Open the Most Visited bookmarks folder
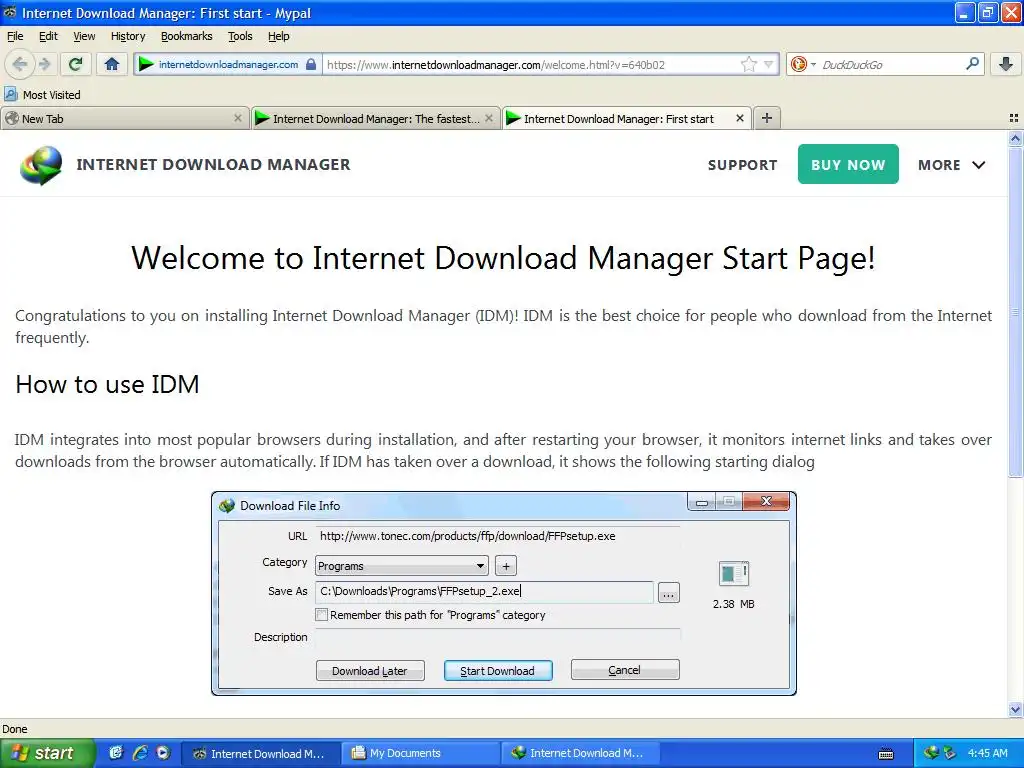 click(42, 95)
